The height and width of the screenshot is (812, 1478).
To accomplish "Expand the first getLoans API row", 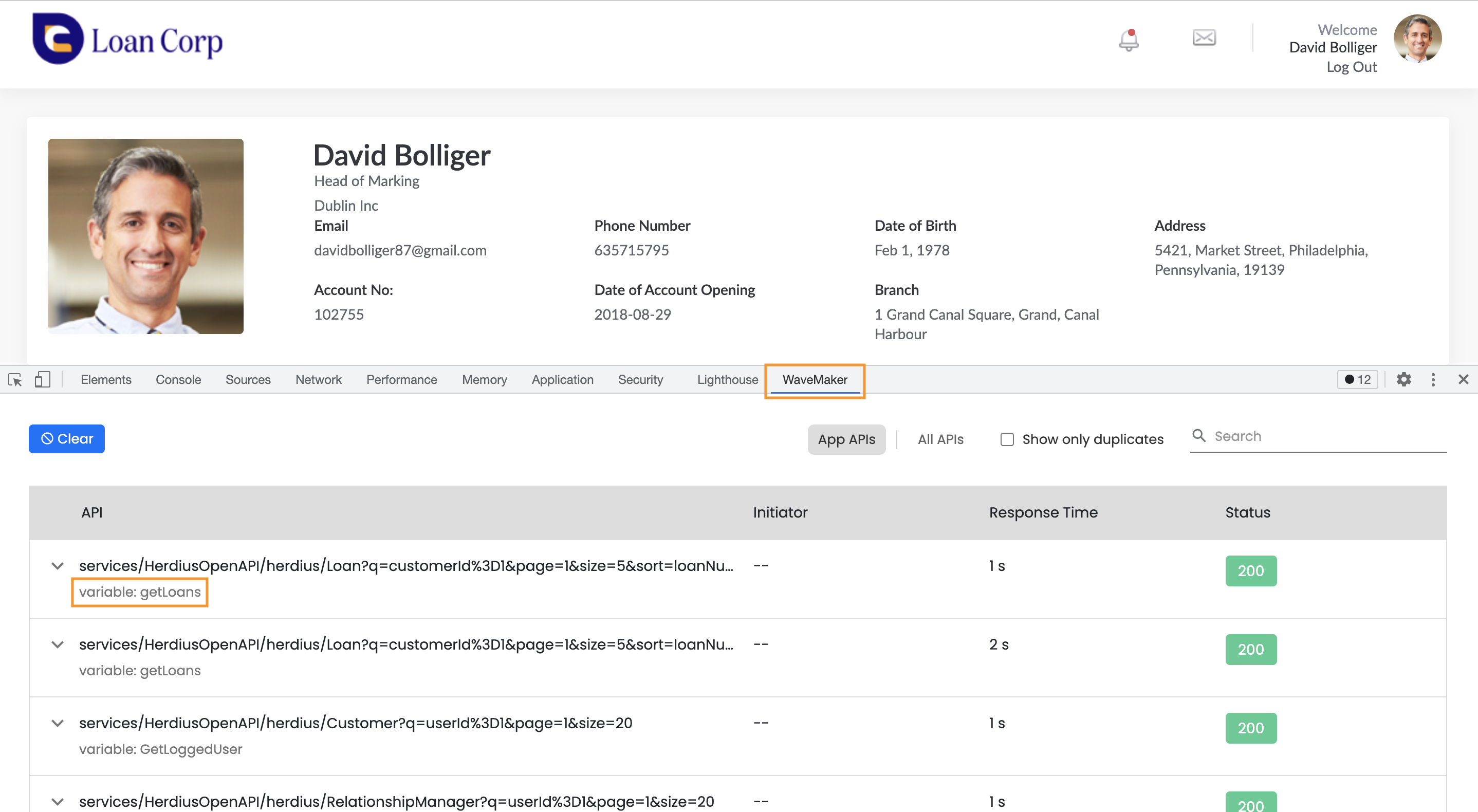I will (58, 566).
